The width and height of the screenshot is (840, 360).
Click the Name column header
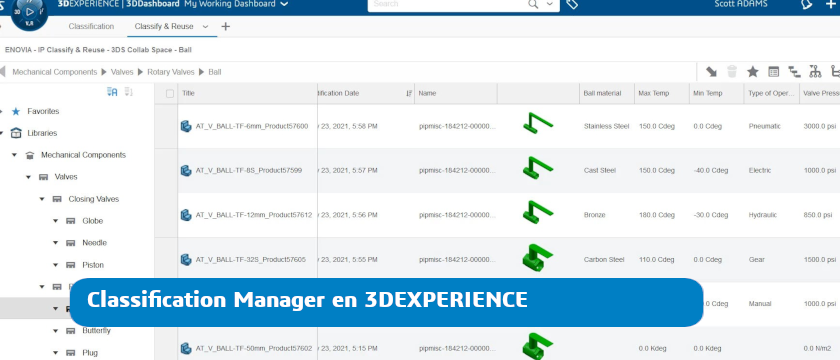coord(427,93)
